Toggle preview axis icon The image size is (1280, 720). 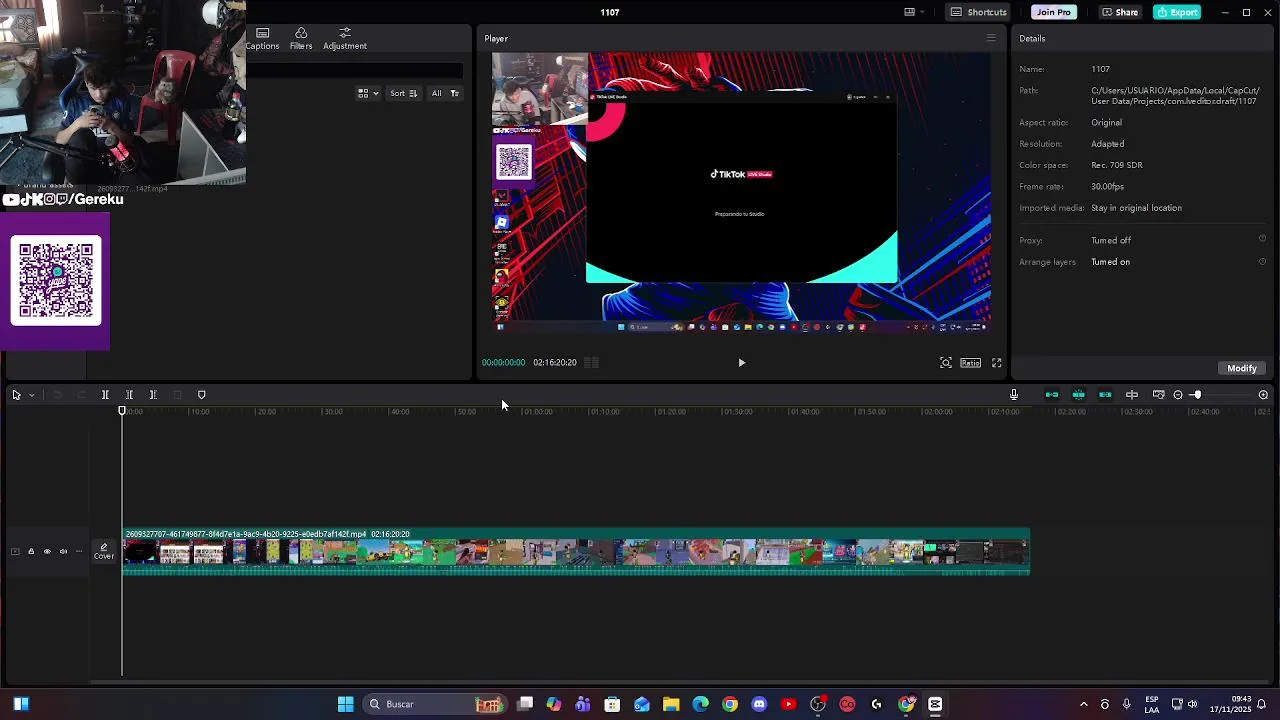(x=1132, y=395)
